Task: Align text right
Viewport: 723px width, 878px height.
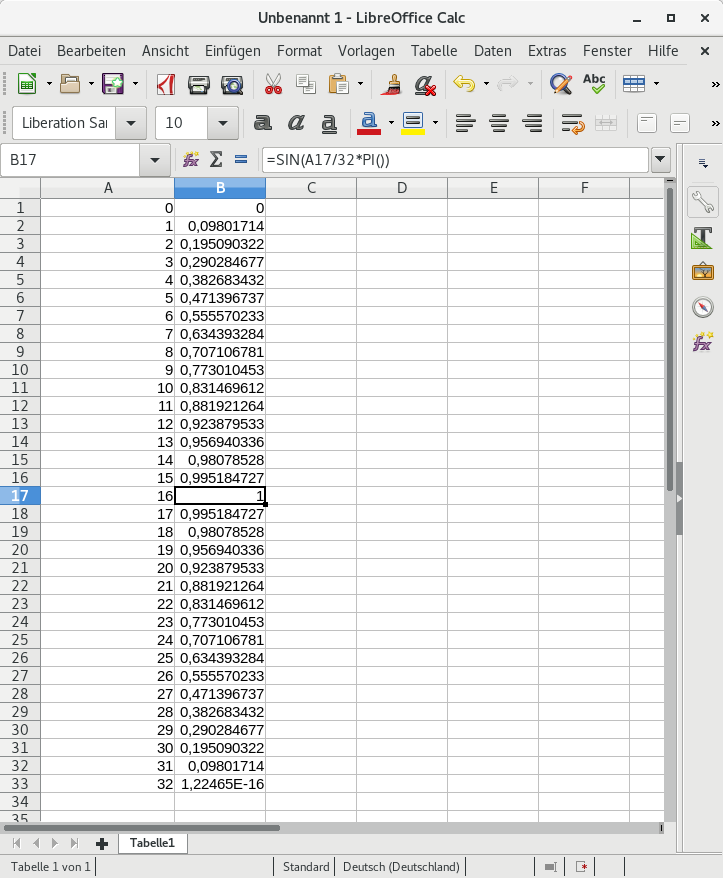Action: 532,123
